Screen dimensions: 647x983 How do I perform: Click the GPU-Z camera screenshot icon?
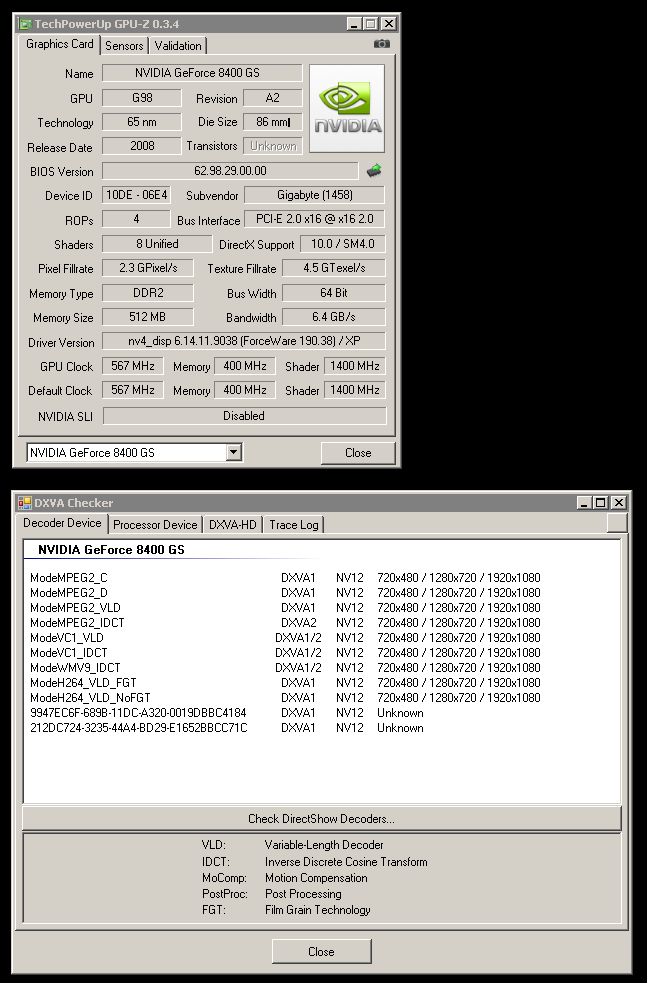click(x=381, y=44)
